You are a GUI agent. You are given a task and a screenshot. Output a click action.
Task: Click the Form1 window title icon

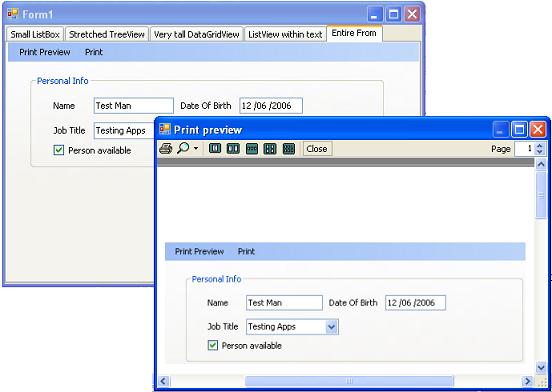pos(13,14)
